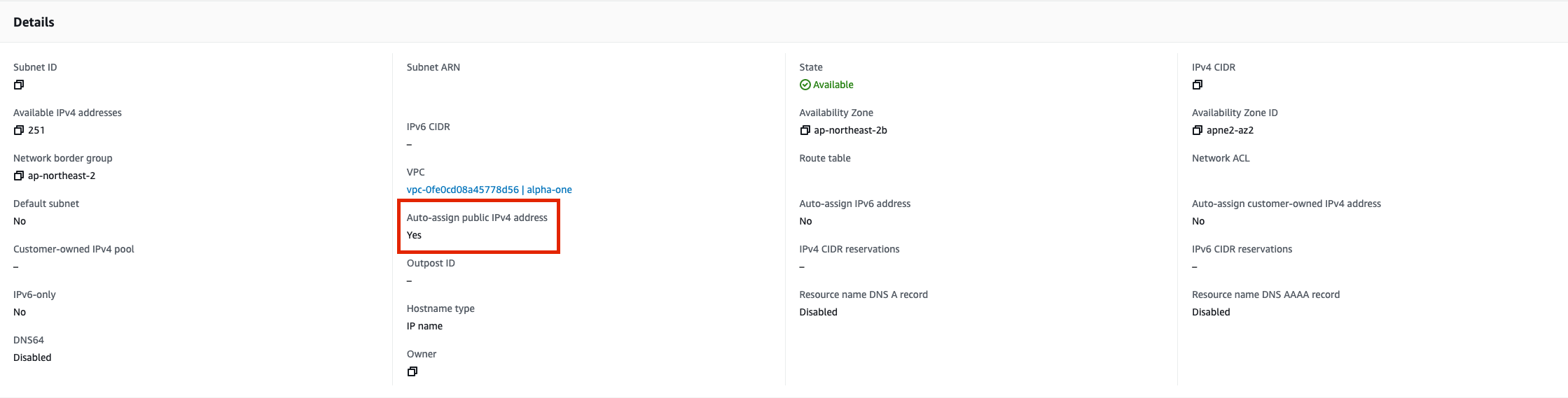Copy the Availability Zone ap-northeast-2b
Viewport: 1568px width, 398px height.
[x=805, y=130]
